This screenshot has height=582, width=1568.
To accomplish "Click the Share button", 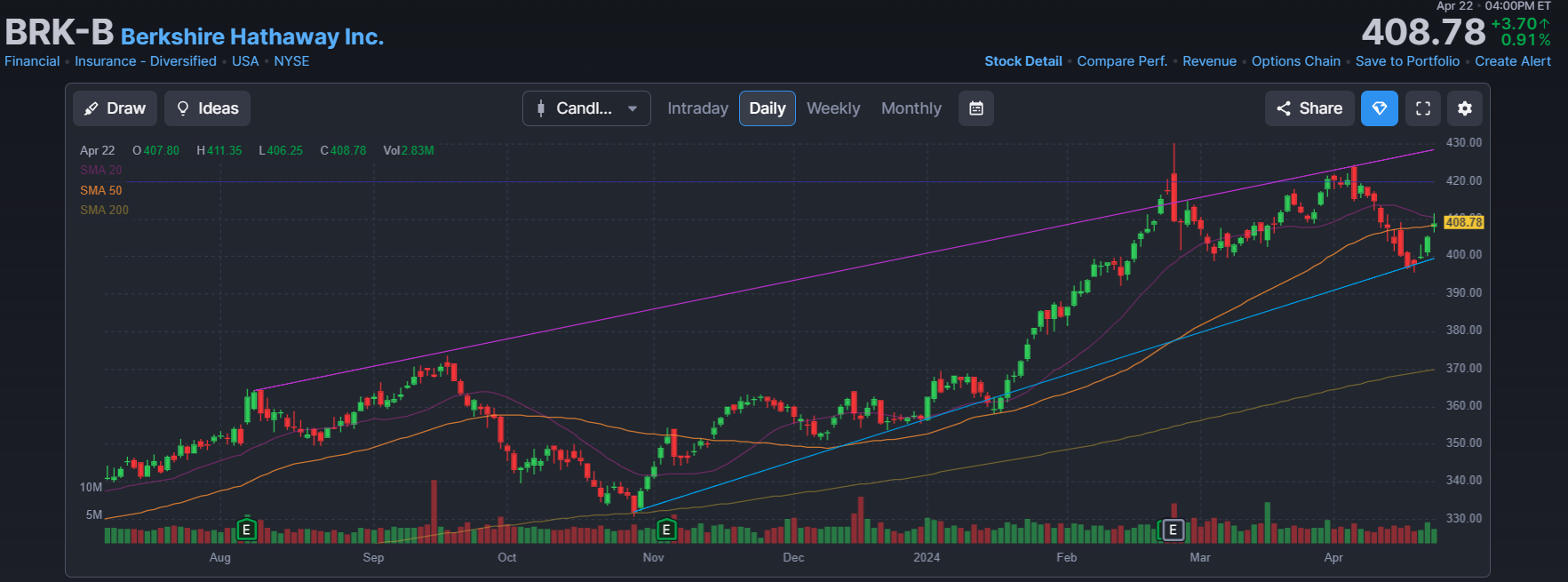I will click(x=1309, y=108).
